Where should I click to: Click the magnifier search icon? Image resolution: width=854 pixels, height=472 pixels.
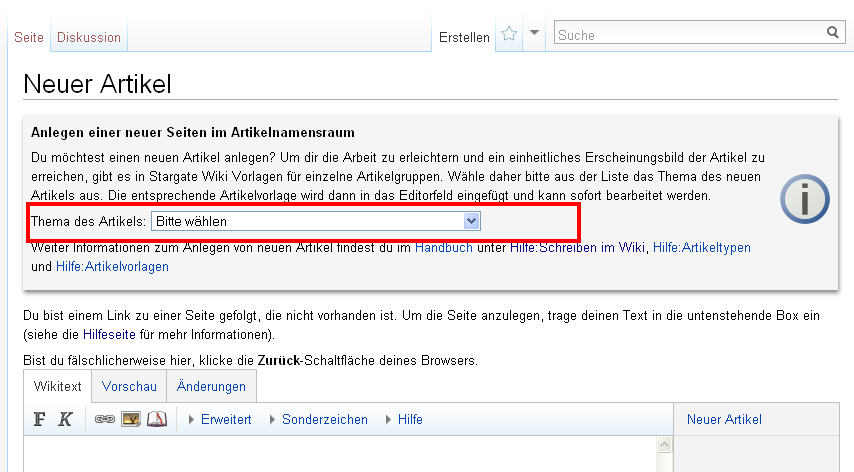click(x=833, y=33)
